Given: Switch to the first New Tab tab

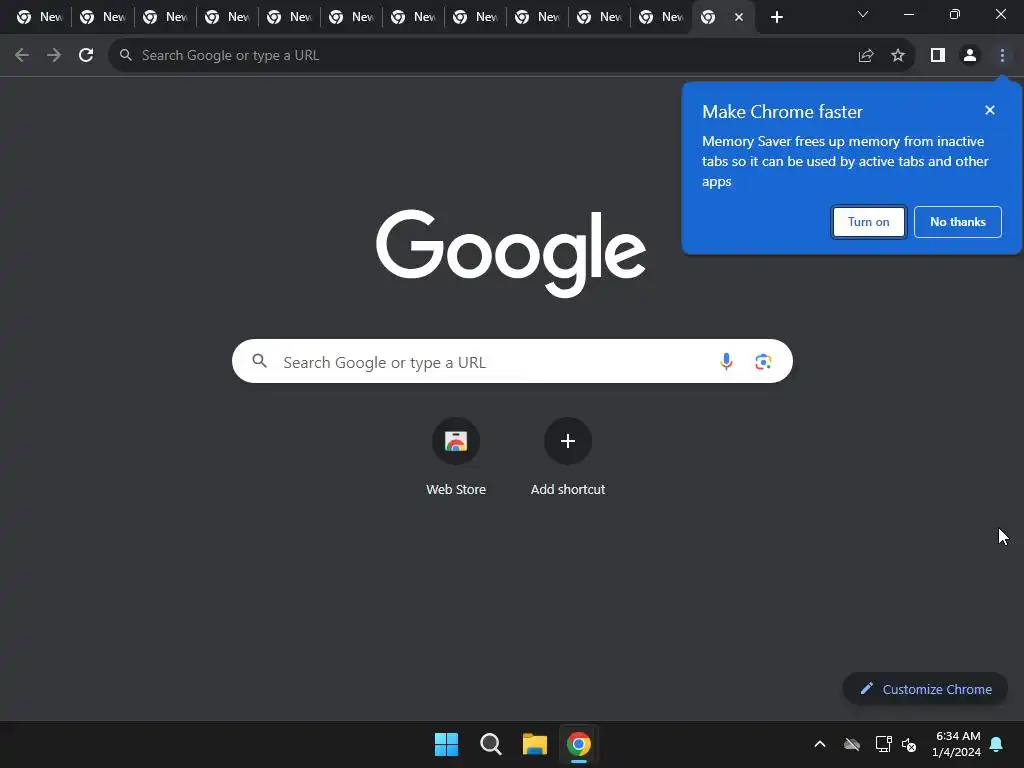Looking at the screenshot, I should [39, 17].
